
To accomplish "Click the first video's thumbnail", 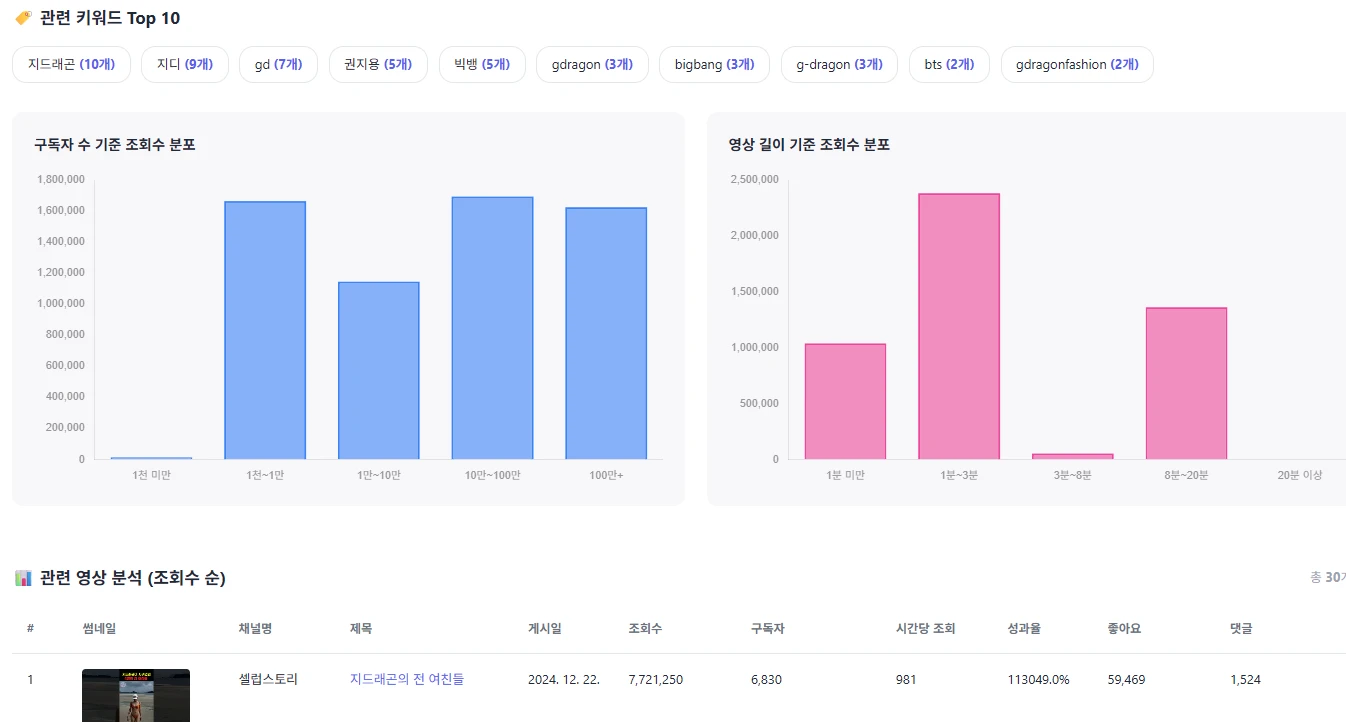I will (135, 695).
